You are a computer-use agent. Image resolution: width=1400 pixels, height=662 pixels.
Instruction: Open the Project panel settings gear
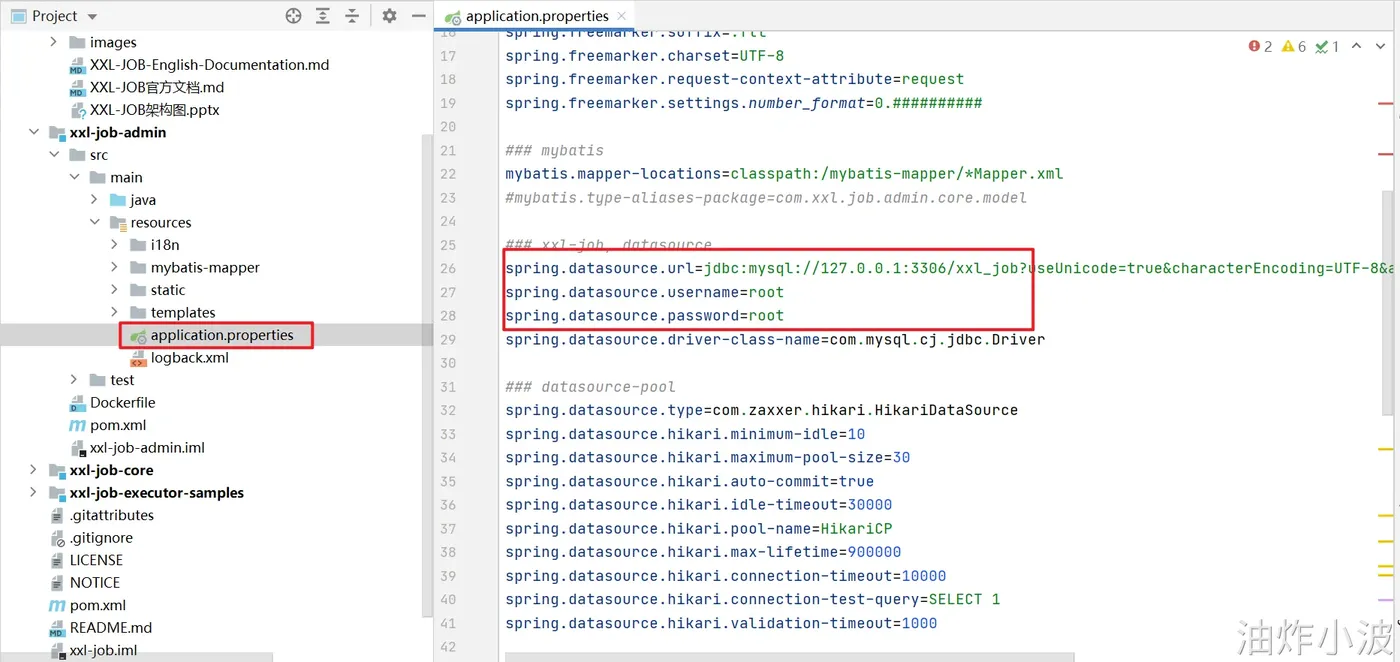tap(389, 16)
